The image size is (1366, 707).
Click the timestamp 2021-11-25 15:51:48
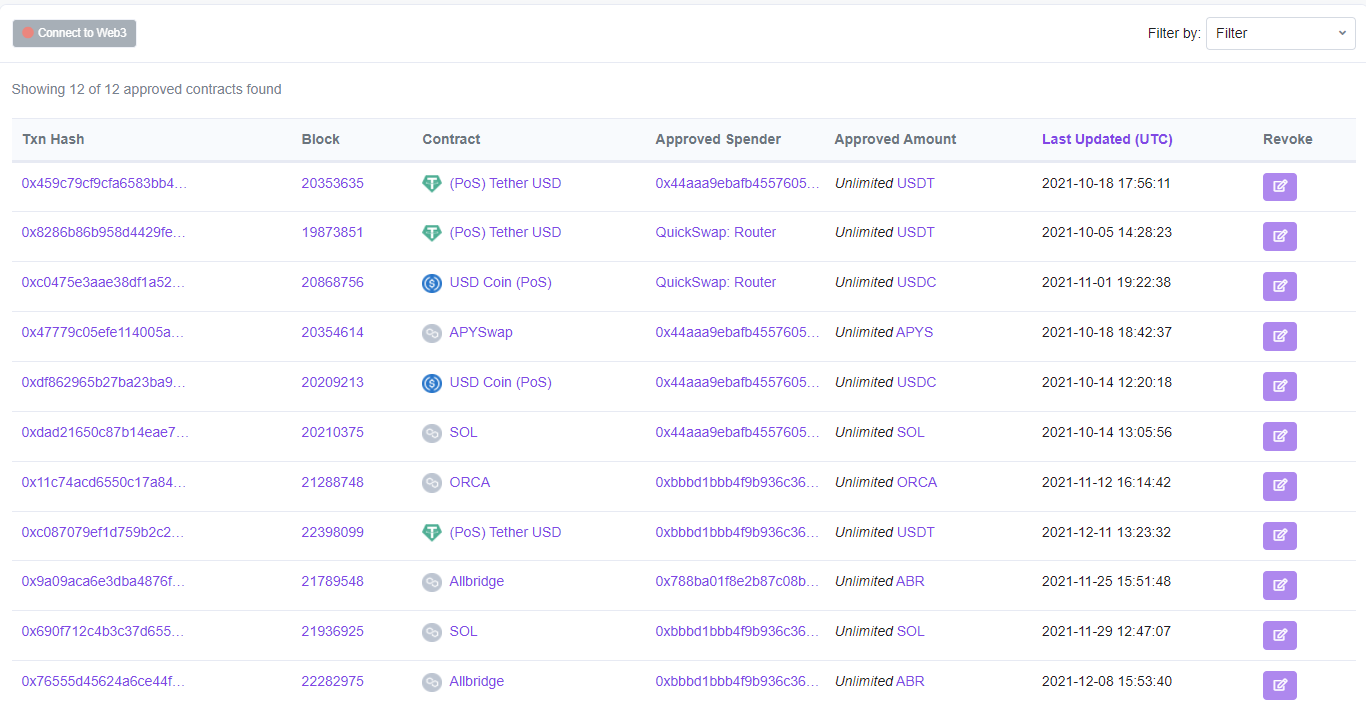1107,581
